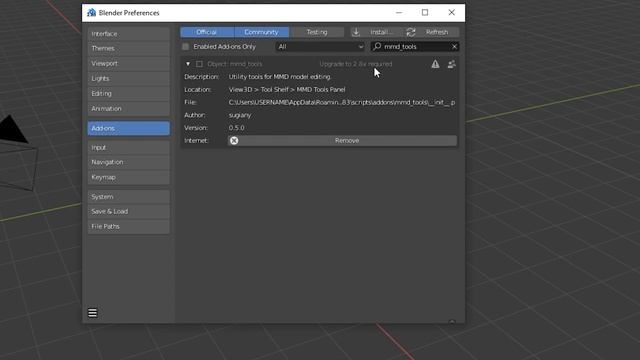
Task: Select the Add-ons section
Action: [129, 128]
